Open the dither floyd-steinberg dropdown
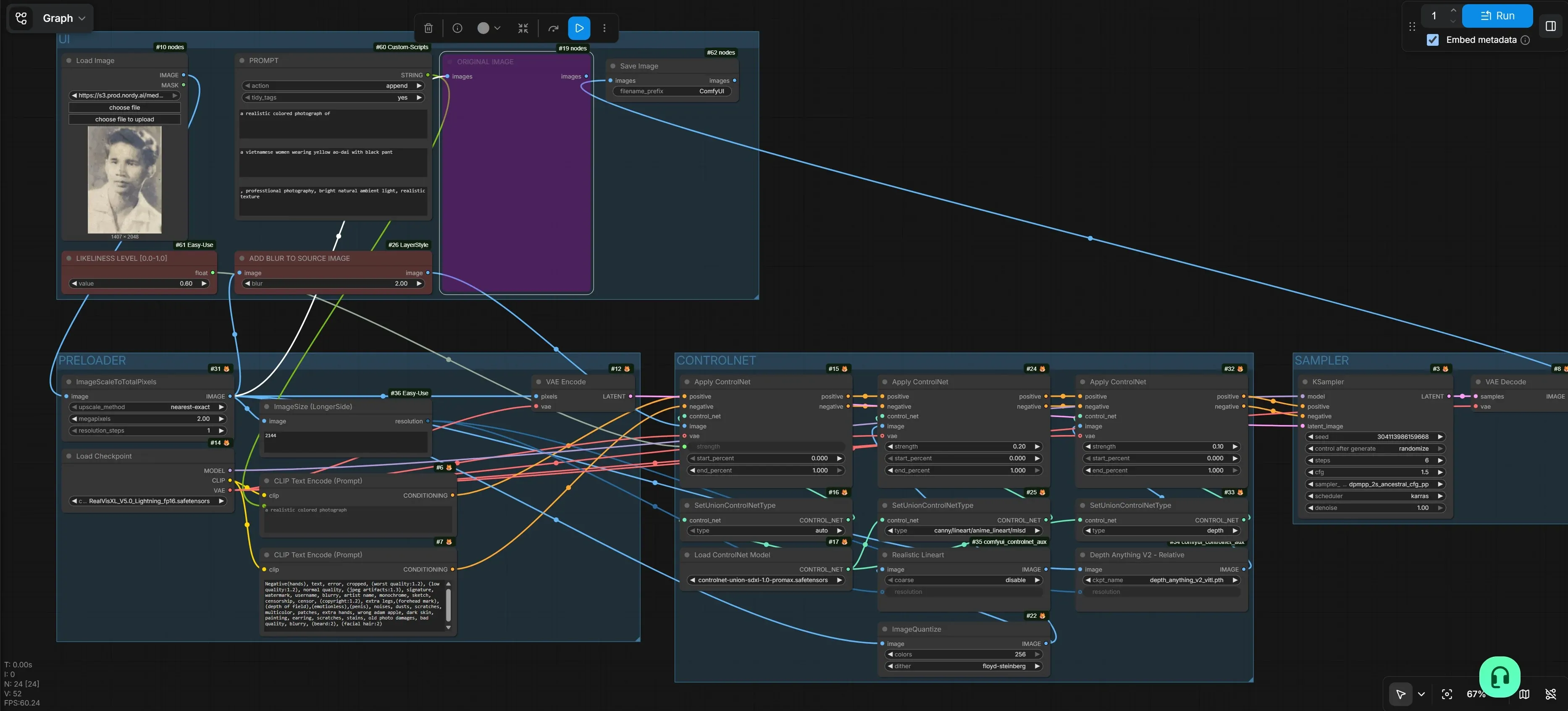The width and height of the screenshot is (1568, 711). 964,666
